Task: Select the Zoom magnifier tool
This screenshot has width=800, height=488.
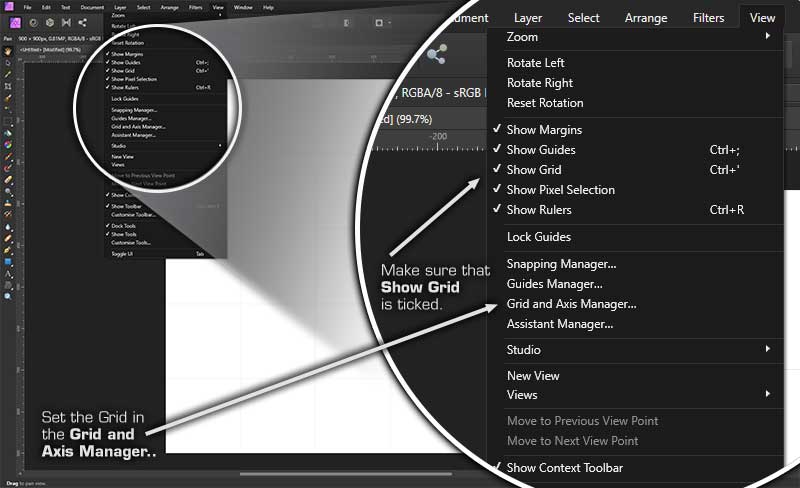Action: pos(8,297)
